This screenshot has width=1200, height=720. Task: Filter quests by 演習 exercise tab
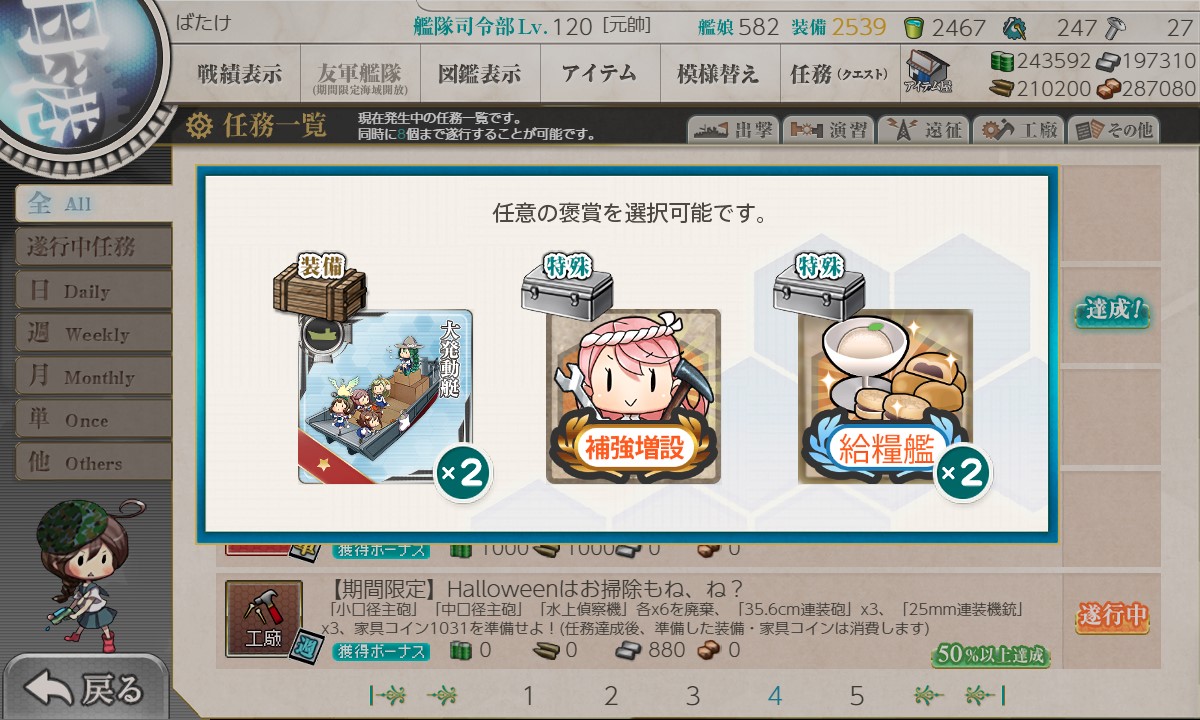[827, 129]
